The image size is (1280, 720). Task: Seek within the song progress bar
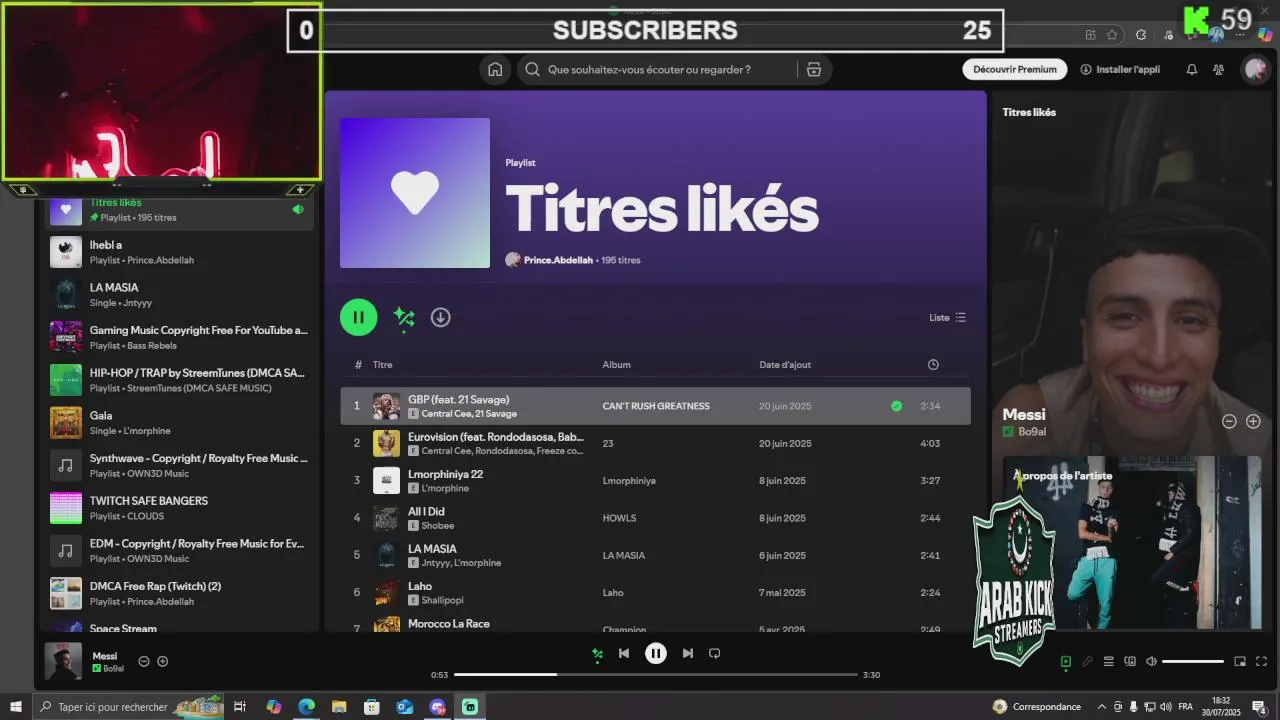pos(656,675)
